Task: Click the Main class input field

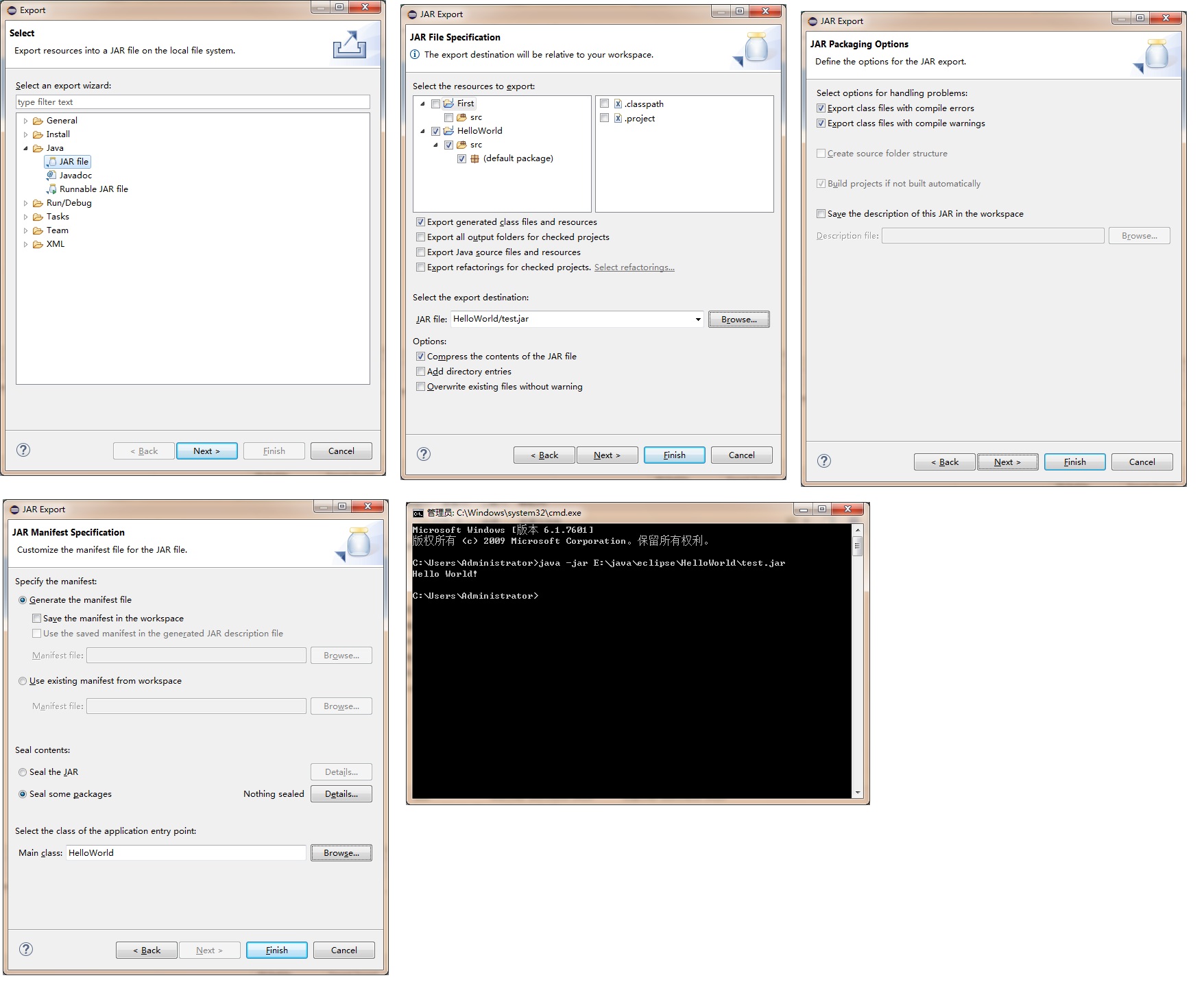Action: click(186, 853)
